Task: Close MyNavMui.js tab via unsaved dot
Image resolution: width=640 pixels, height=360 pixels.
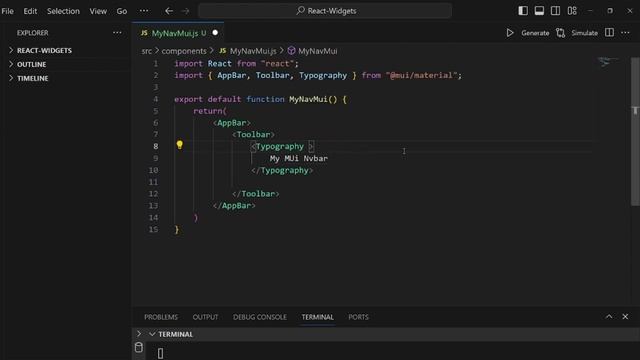Action: click(x=215, y=33)
